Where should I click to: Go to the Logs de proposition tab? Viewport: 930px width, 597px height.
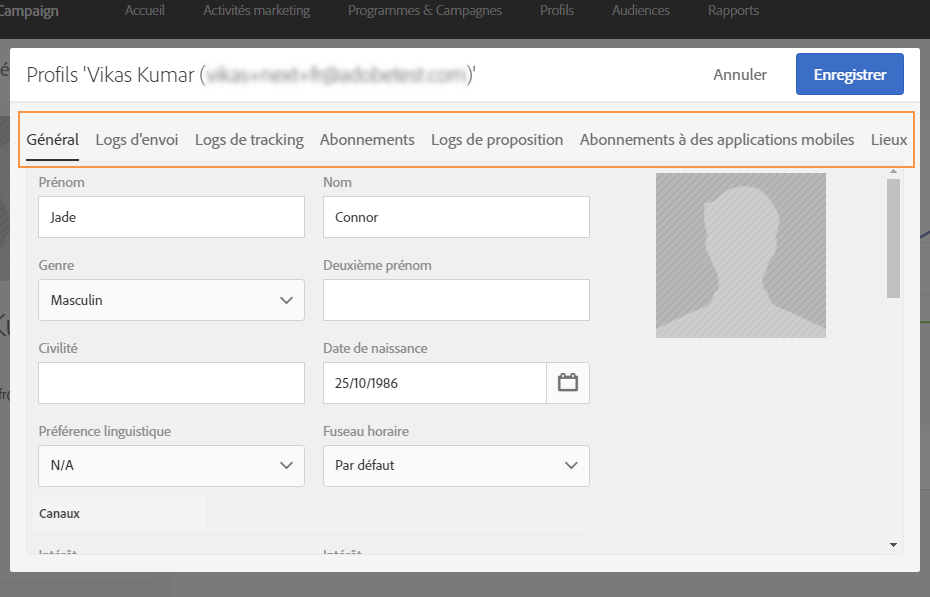[497, 140]
